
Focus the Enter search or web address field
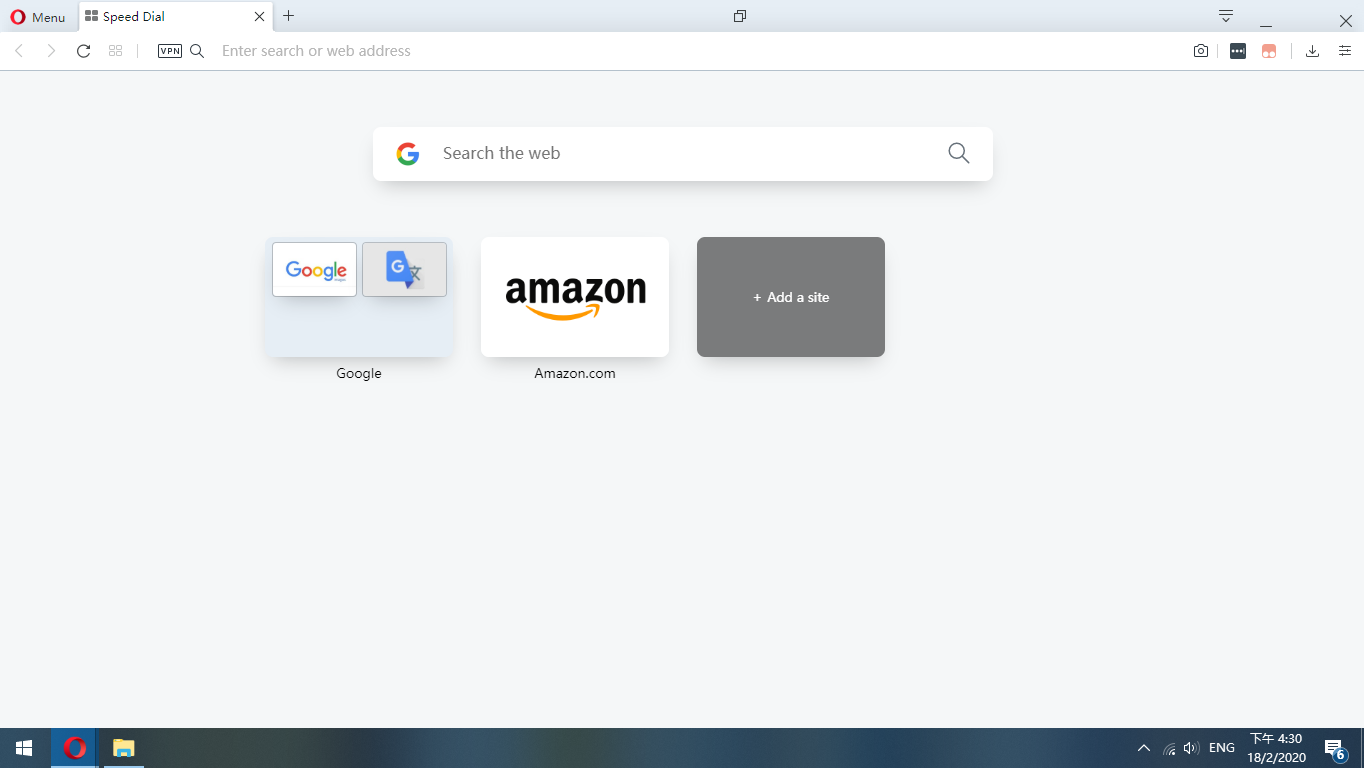tap(695, 51)
